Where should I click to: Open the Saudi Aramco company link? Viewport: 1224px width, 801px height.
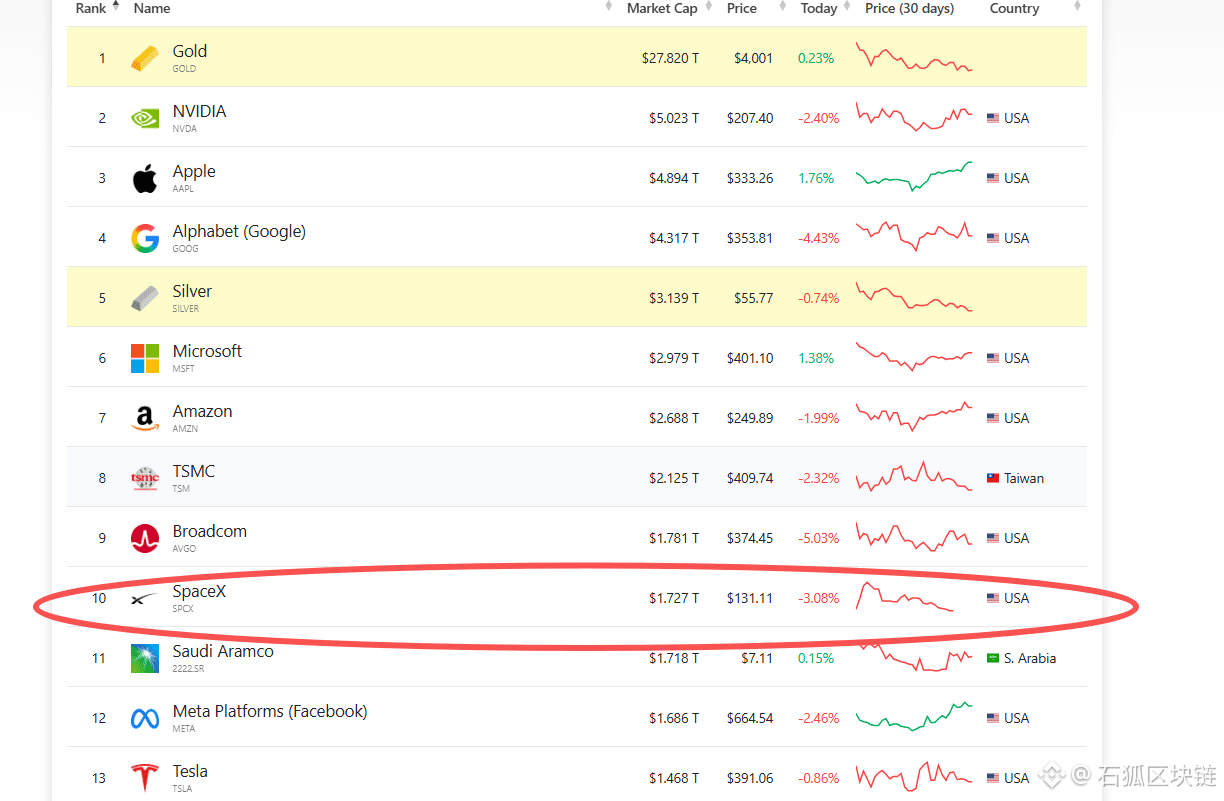click(223, 651)
